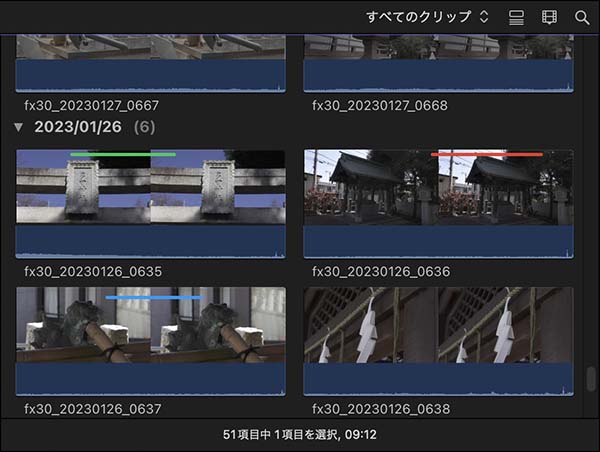Click audio waveform of clip fx30_20230127_0668
The width and height of the screenshot is (600, 452).
(439, 76)
